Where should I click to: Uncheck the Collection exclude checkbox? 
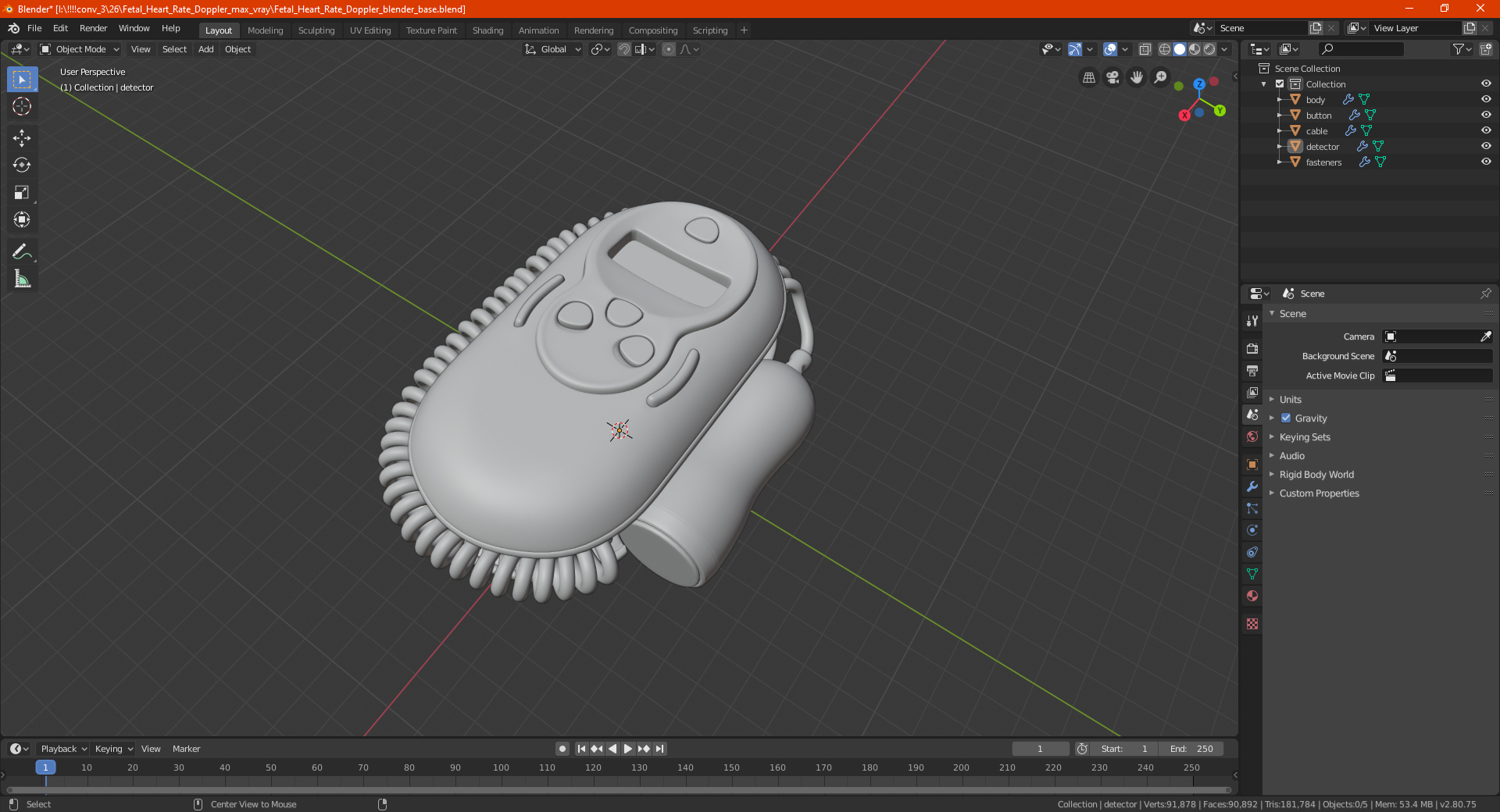(x=1280, y=84)
